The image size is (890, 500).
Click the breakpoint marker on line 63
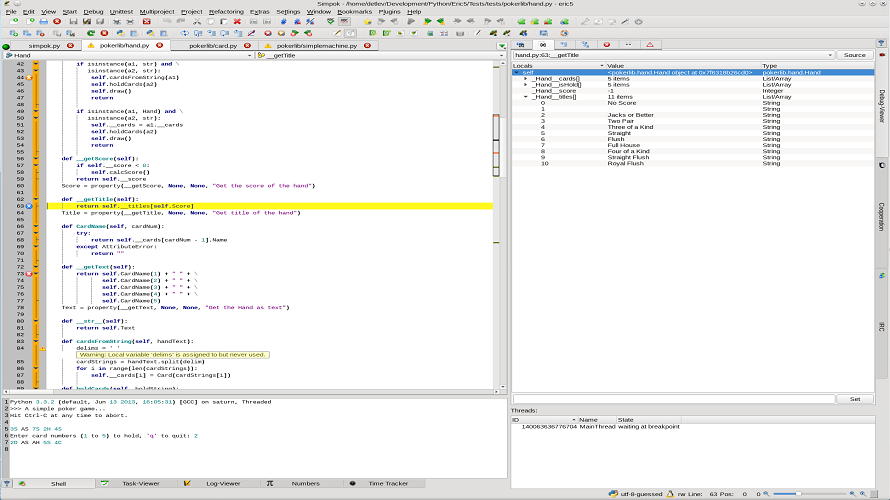[x=30, y=206]
